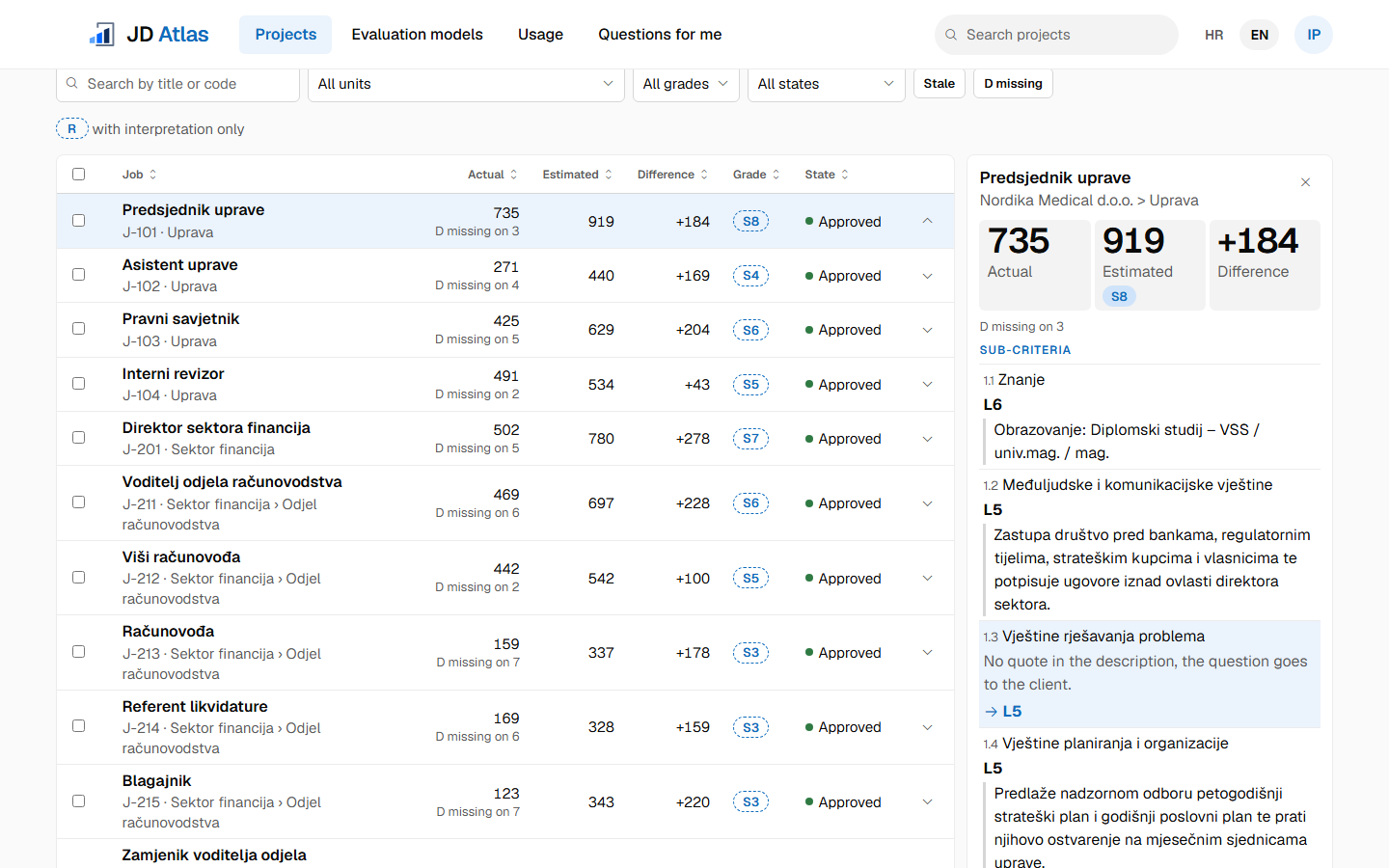
Task: Check the Asistent uprave row checkbox
Action: 79,275
